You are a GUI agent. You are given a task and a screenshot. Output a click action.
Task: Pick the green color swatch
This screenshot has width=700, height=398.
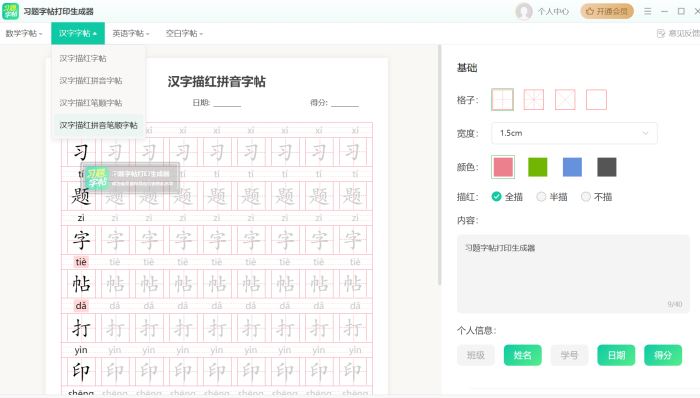(538, 167)
